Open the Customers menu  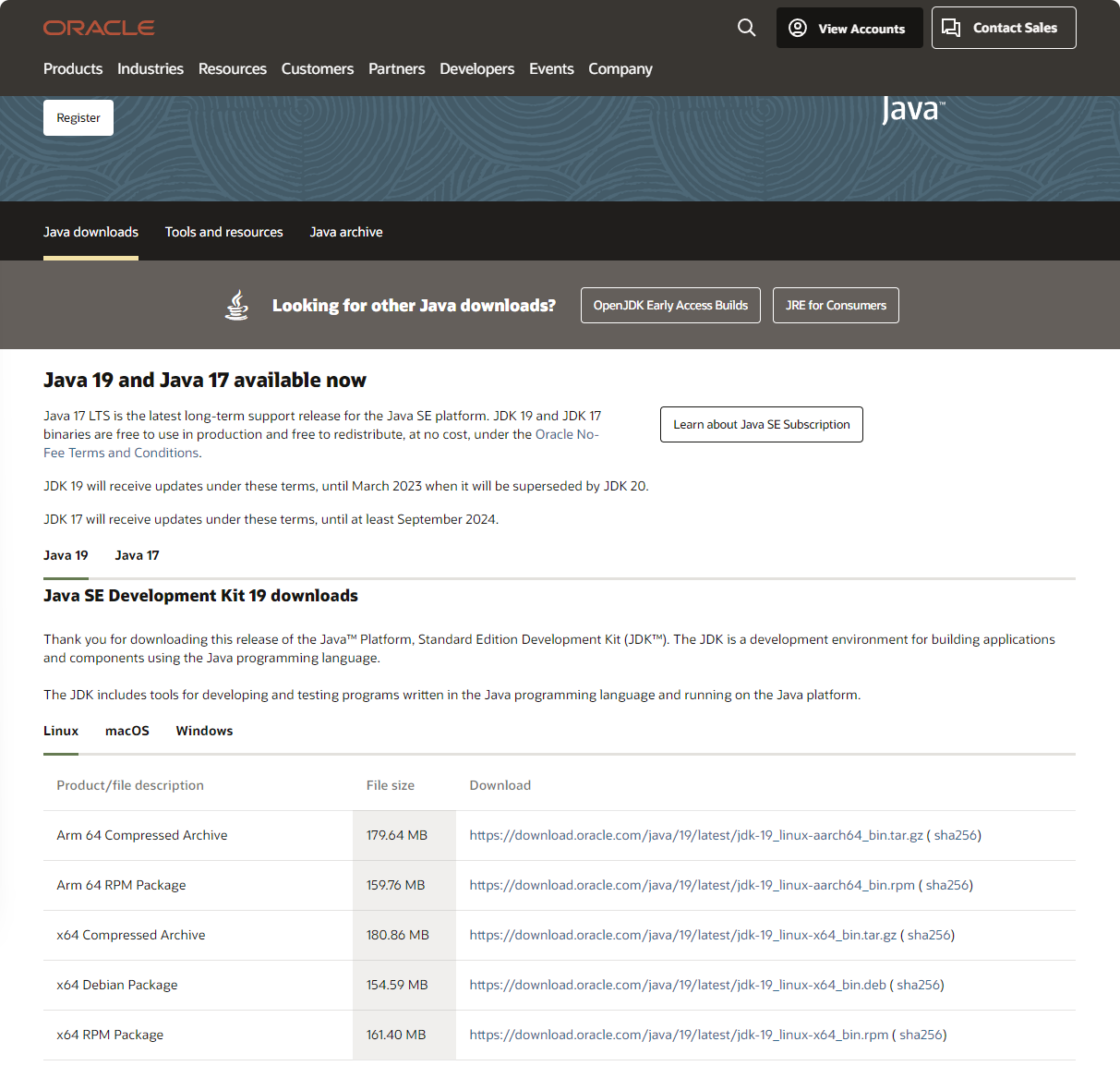tap(318, 69)
